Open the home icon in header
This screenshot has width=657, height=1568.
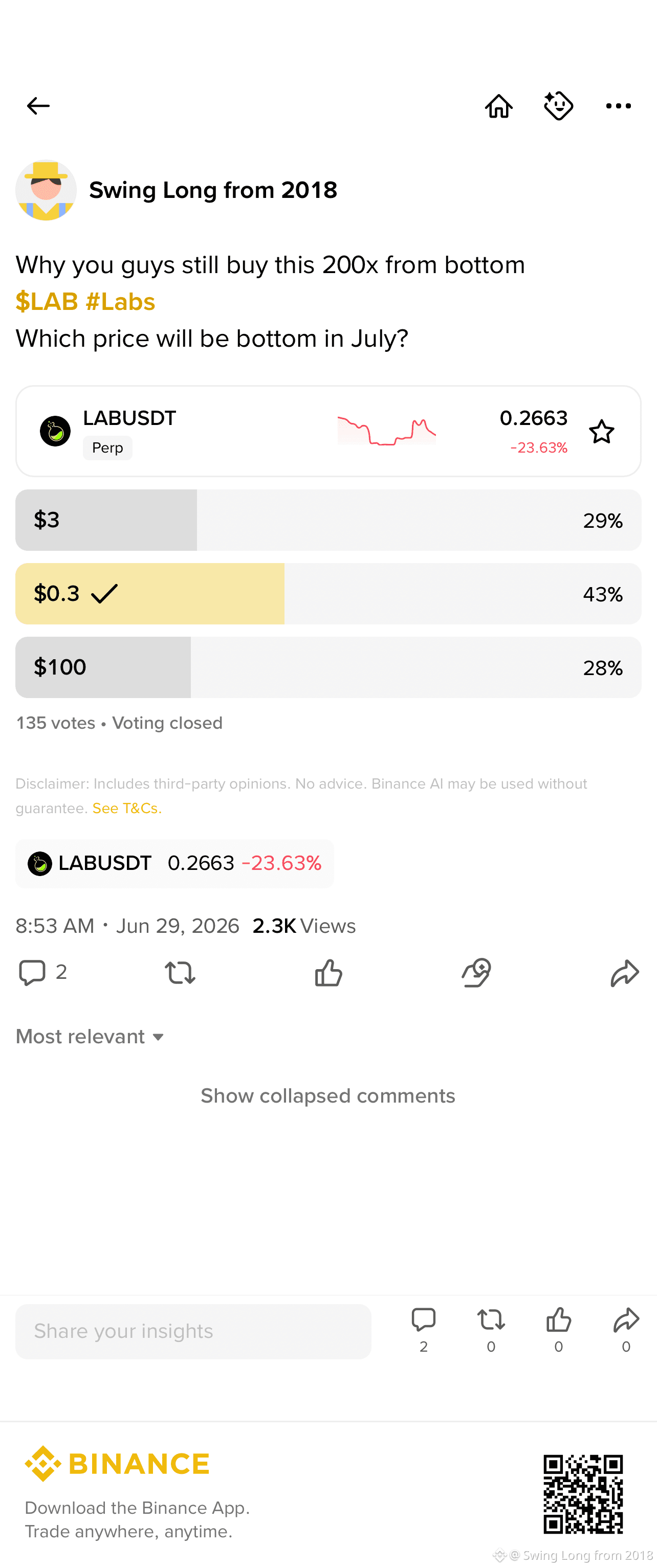pos(499,106)
